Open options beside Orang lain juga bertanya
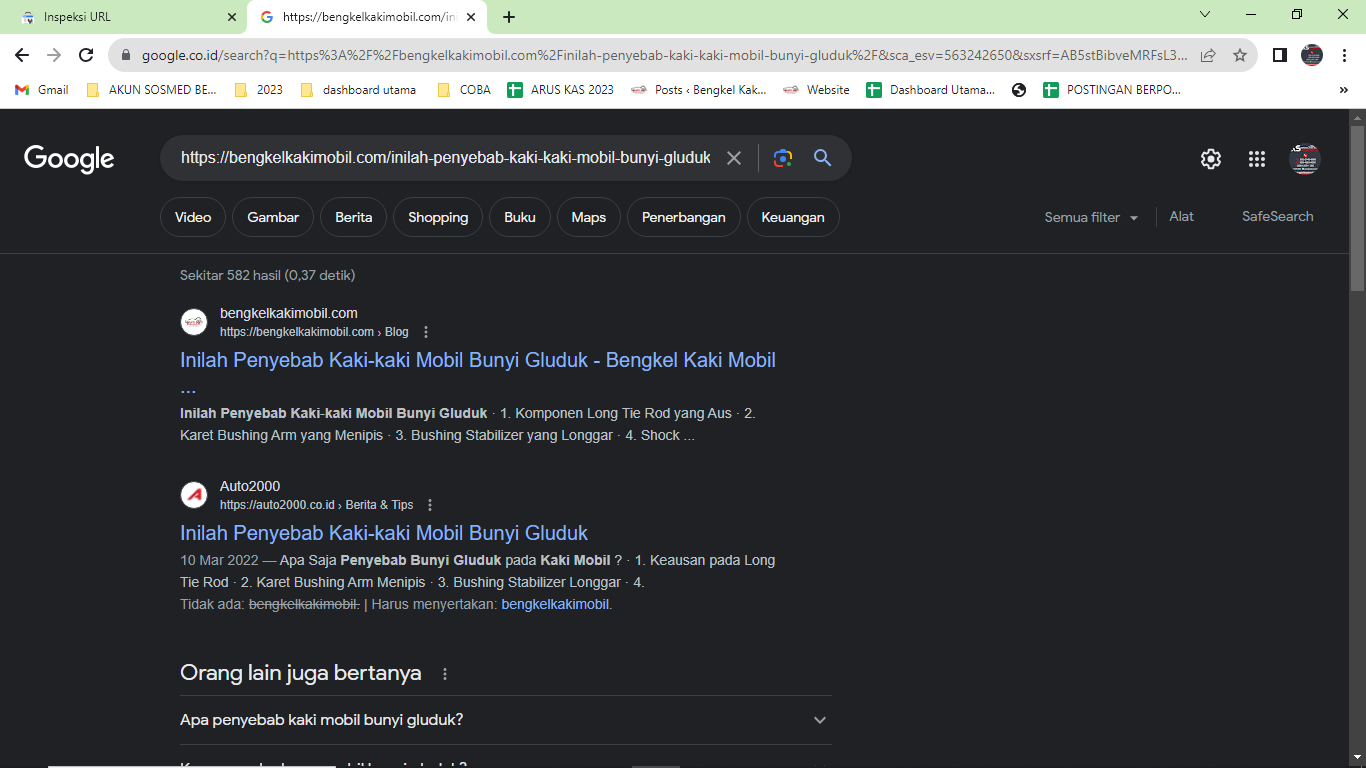 pos(445,674)
